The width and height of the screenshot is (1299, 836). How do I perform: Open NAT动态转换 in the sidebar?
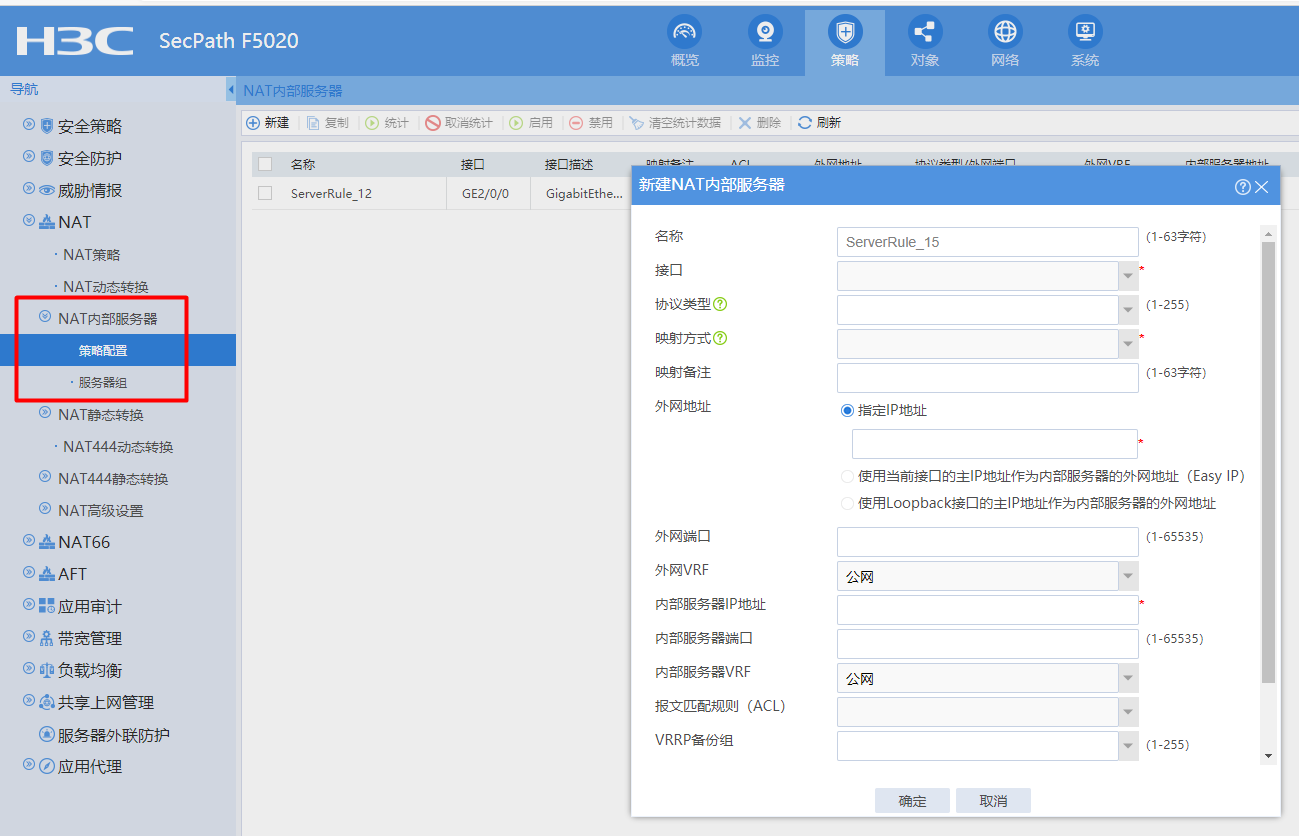point(105,287)
